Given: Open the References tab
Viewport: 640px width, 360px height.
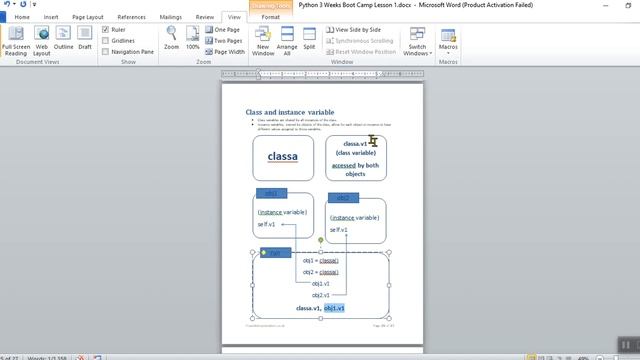Looking at the screenshot, I should point(131,17).
